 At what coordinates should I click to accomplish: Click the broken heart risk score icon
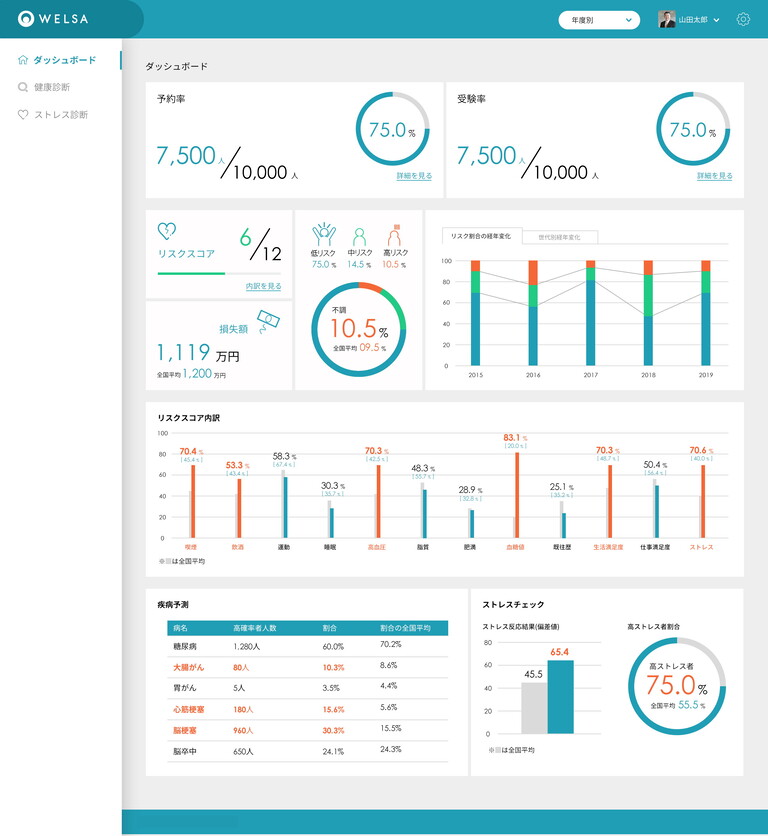[167, 231]
